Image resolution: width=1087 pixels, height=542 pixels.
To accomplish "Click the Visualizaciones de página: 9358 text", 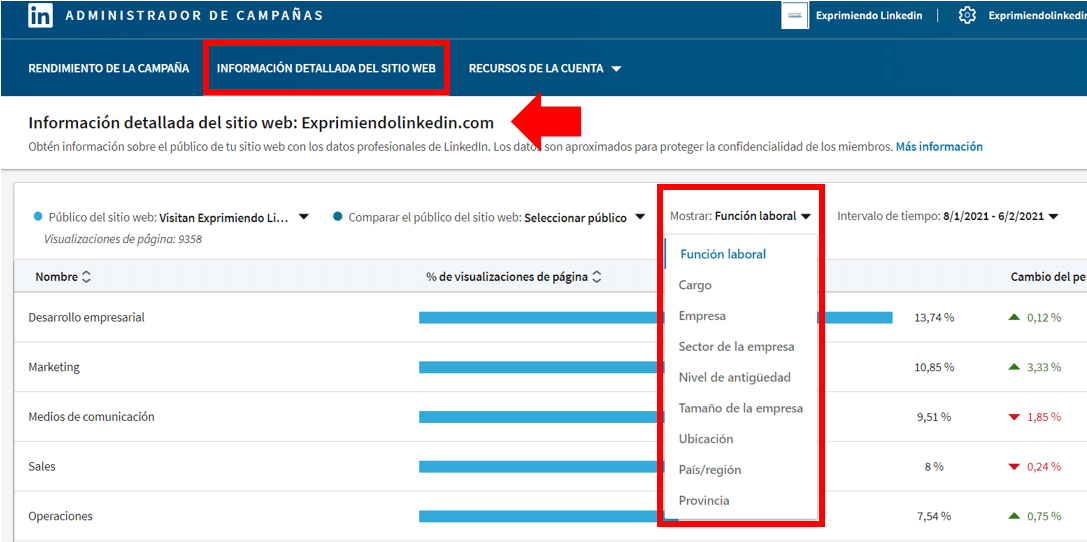I will click(123, 240).
